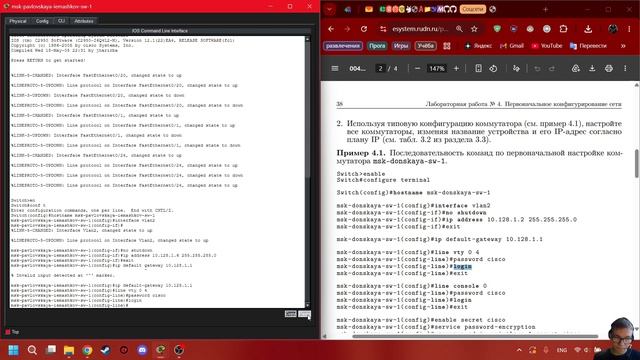Click the ENG language indicator
Image resolution: width=640 pixels, height=360 pixels.
click(562, 350)
